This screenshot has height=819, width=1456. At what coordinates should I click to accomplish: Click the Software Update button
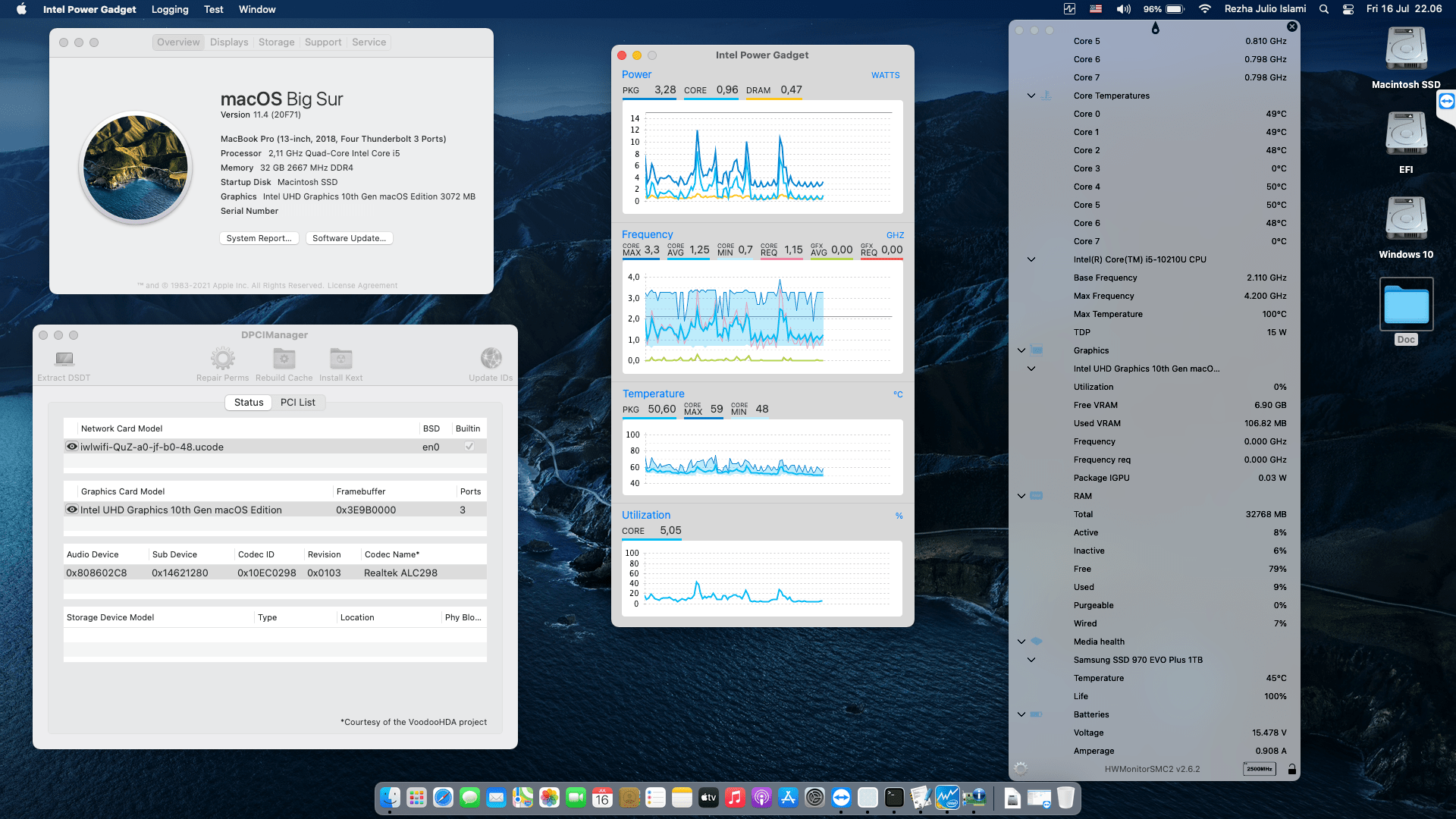coord(349,238)
